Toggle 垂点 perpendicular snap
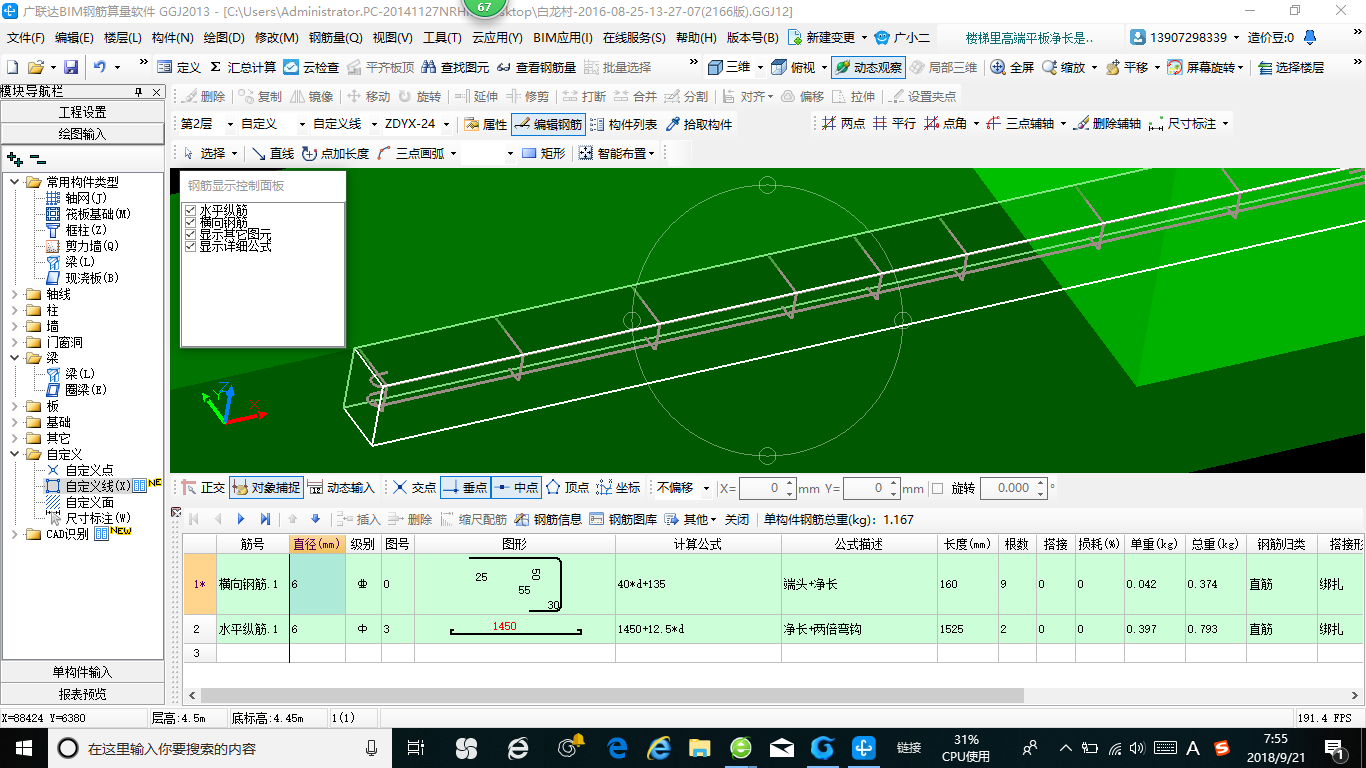The image size is (1366, 768). (464, 488)
